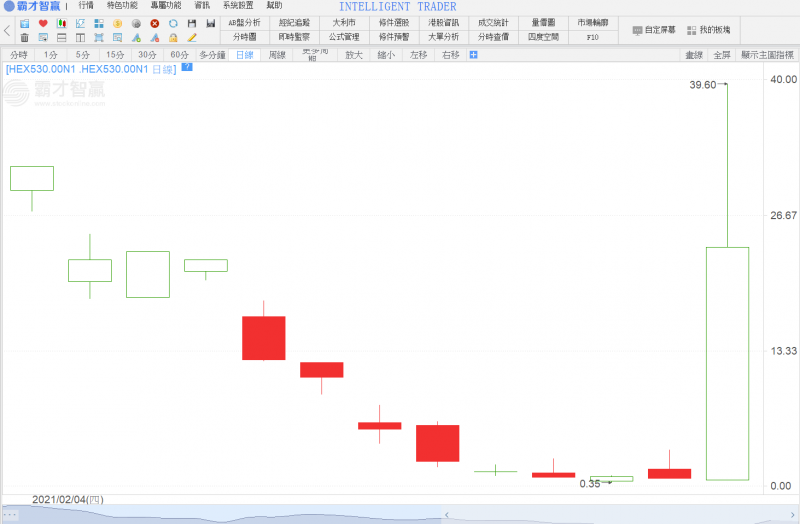Click the candlestick chart icon in toolbar
The height and width of the screenshot is (524, 800).
(61, 23)
